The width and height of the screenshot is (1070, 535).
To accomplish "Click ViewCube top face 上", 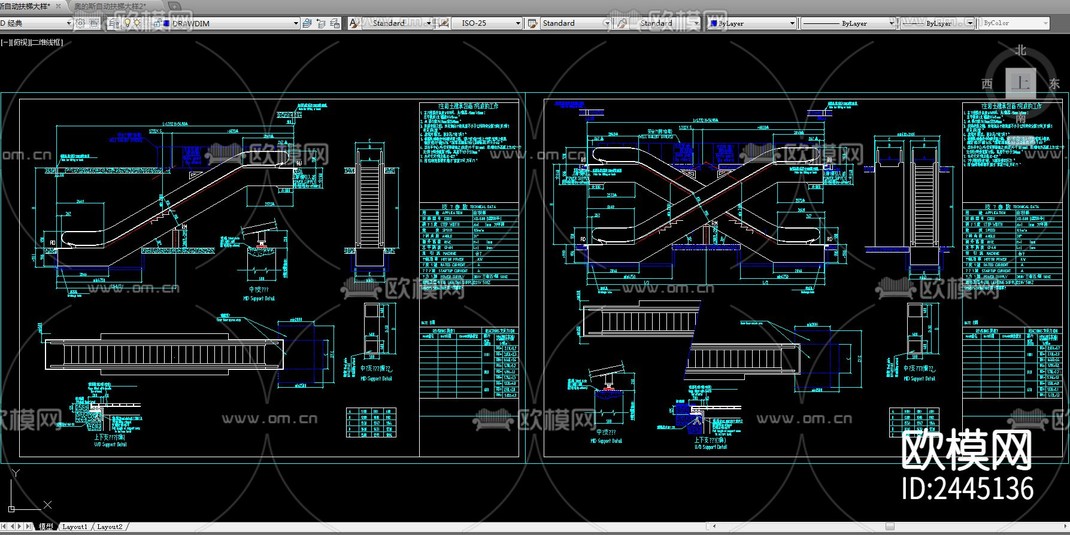I will (x=1021, y=83).
